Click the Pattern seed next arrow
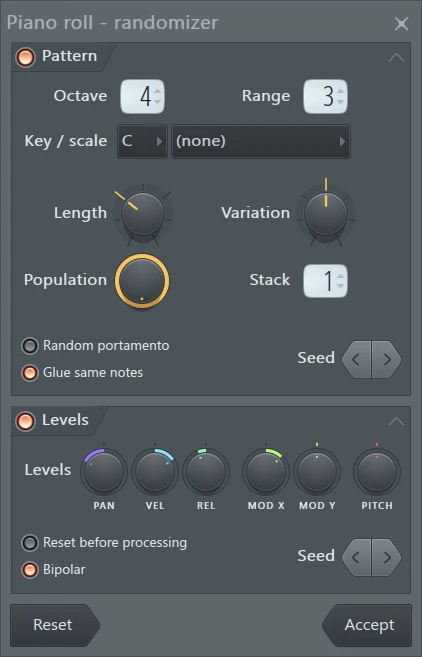This screenshot has width=422, height=657. pos(386,360)
